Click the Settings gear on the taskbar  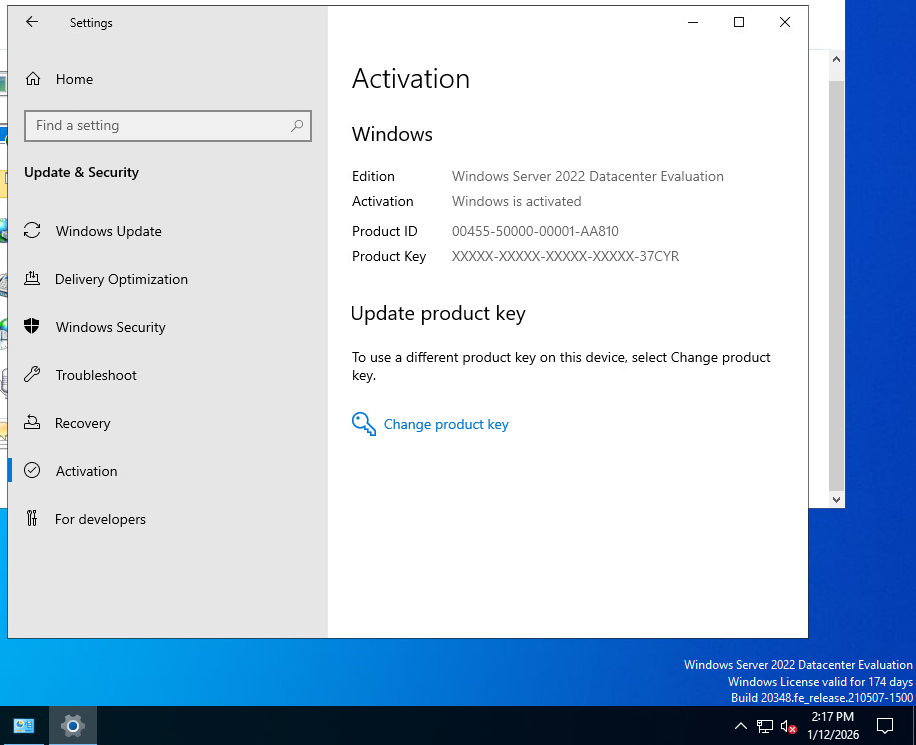(x=72, y=725)
